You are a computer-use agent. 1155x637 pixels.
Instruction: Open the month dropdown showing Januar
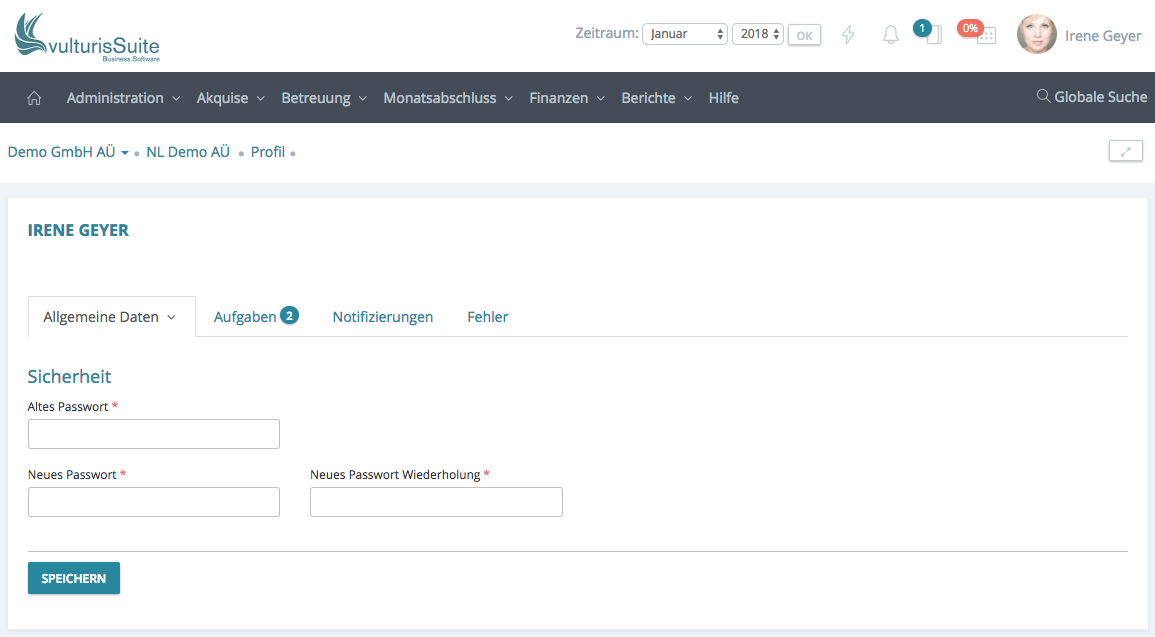(x=685, y=34)
